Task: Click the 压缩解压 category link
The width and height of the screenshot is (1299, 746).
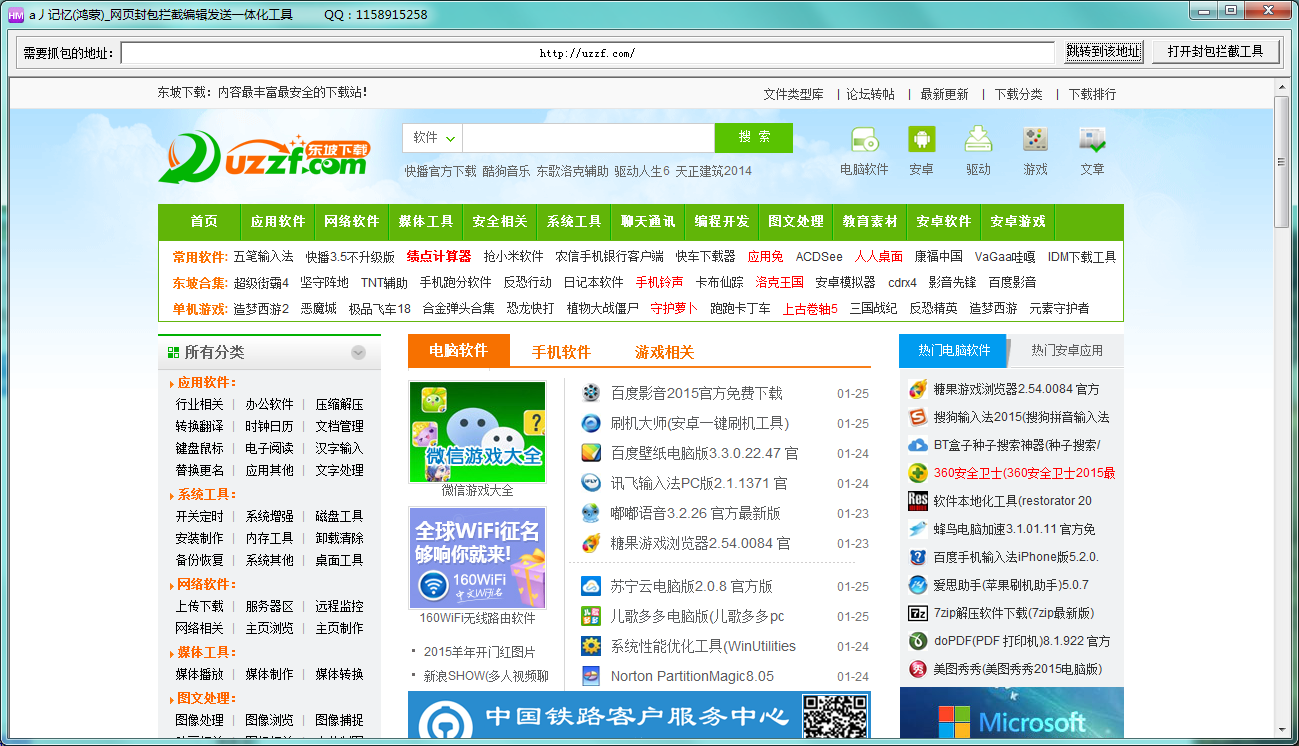Action: click(340, 405)
